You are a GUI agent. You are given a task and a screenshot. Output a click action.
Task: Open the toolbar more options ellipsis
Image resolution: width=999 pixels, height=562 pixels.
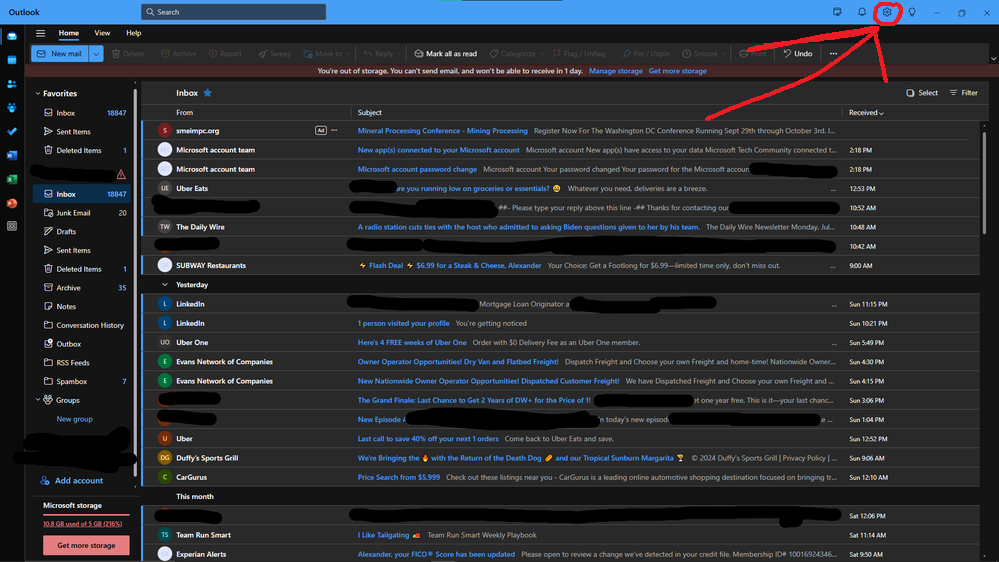[833, 54]
